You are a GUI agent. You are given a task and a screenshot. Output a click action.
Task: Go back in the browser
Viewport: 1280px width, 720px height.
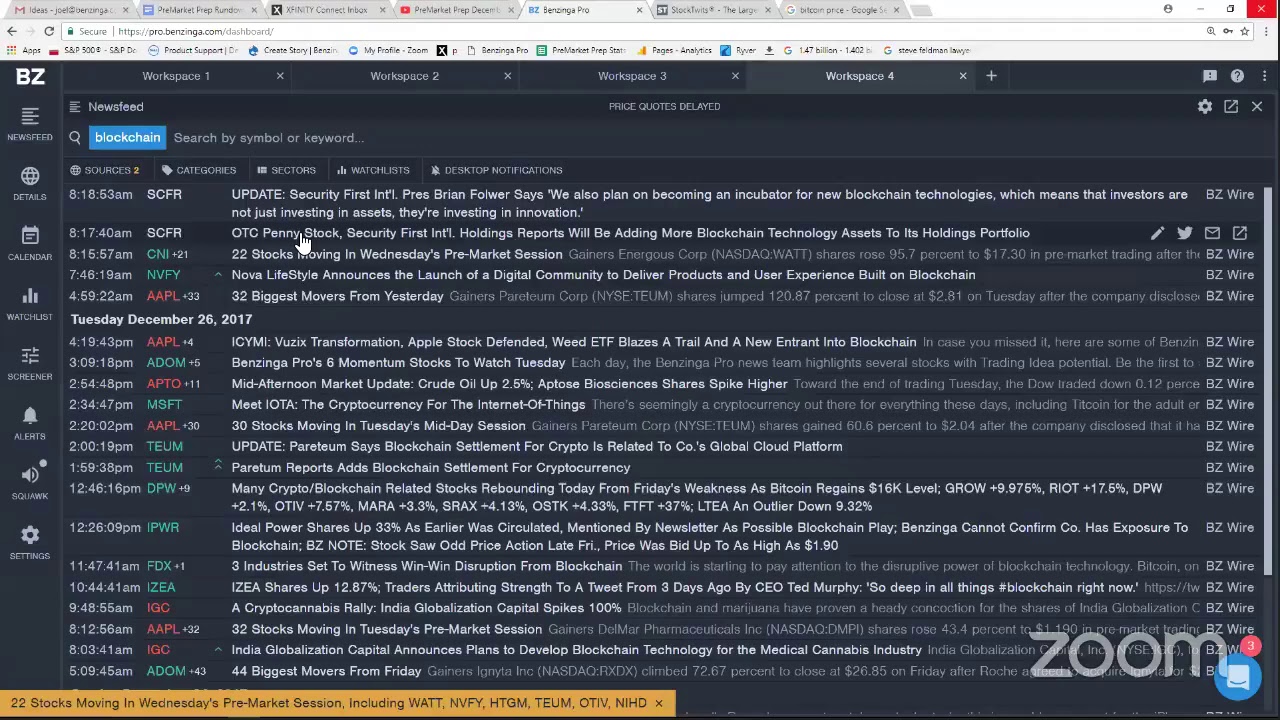[12, 31]
